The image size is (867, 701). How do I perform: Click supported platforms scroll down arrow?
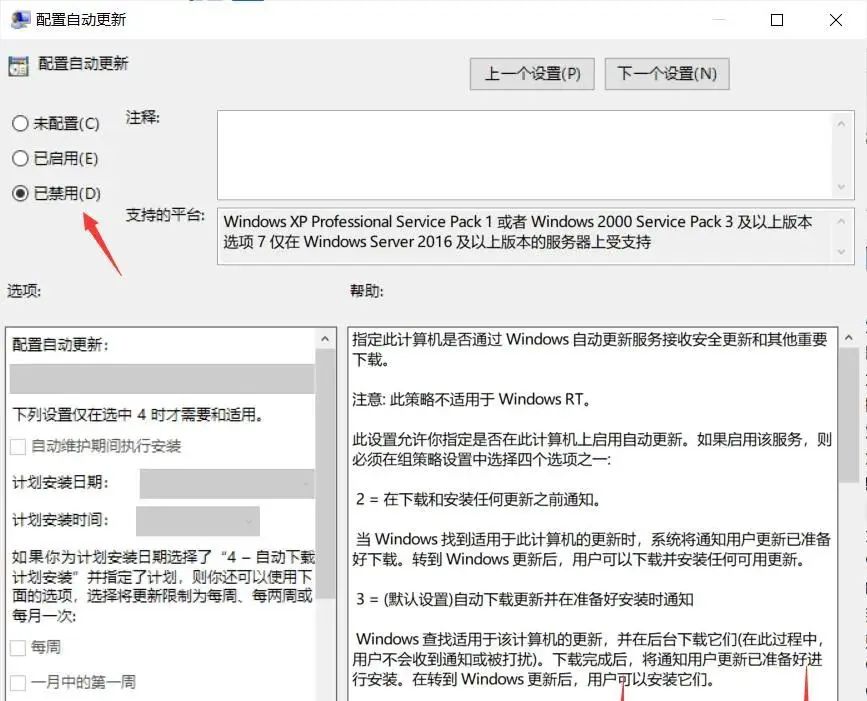(841, 252)
